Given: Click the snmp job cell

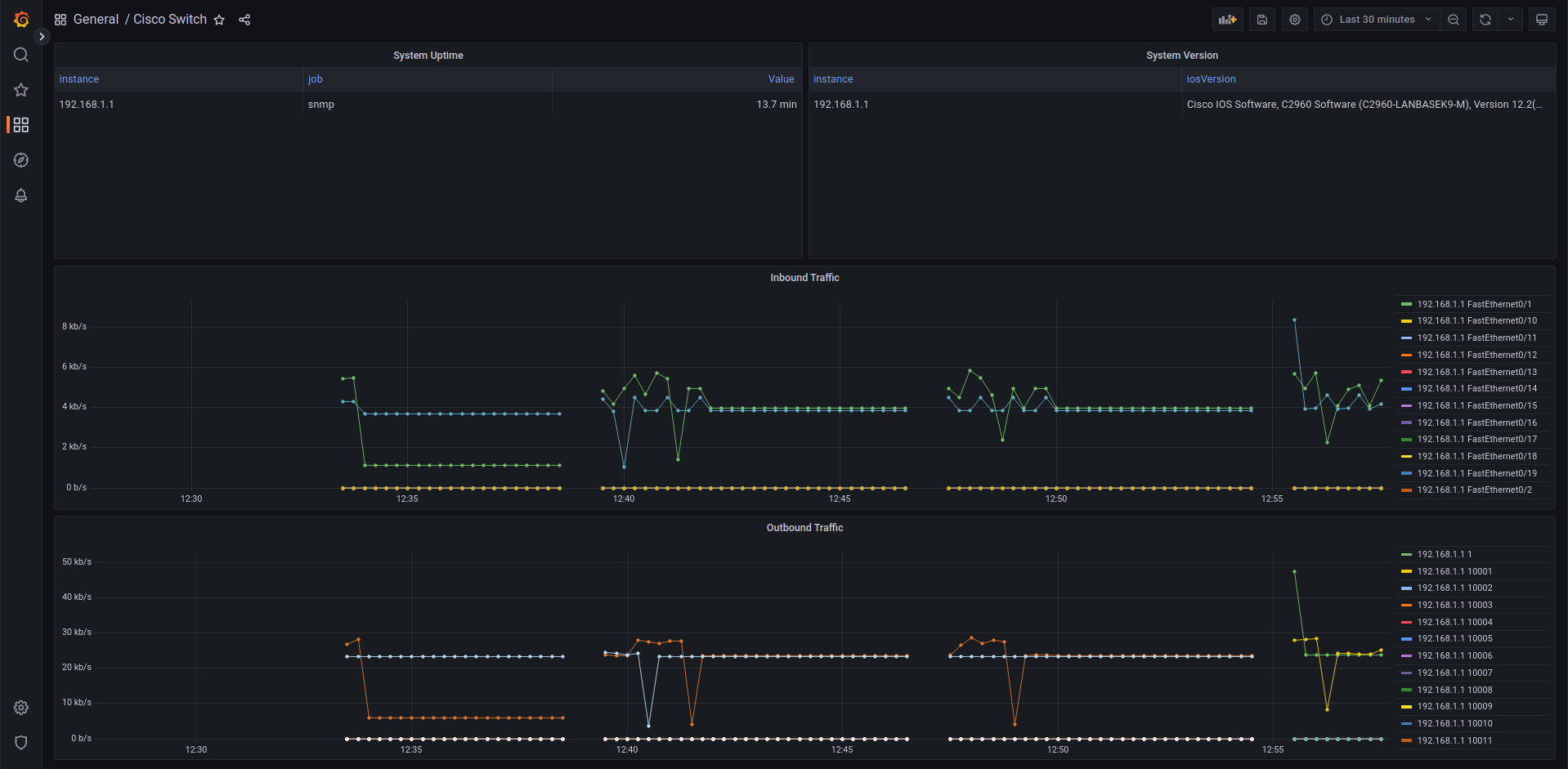Looking at the screenshot, I should pyautogui.click(x=428, y=105).
